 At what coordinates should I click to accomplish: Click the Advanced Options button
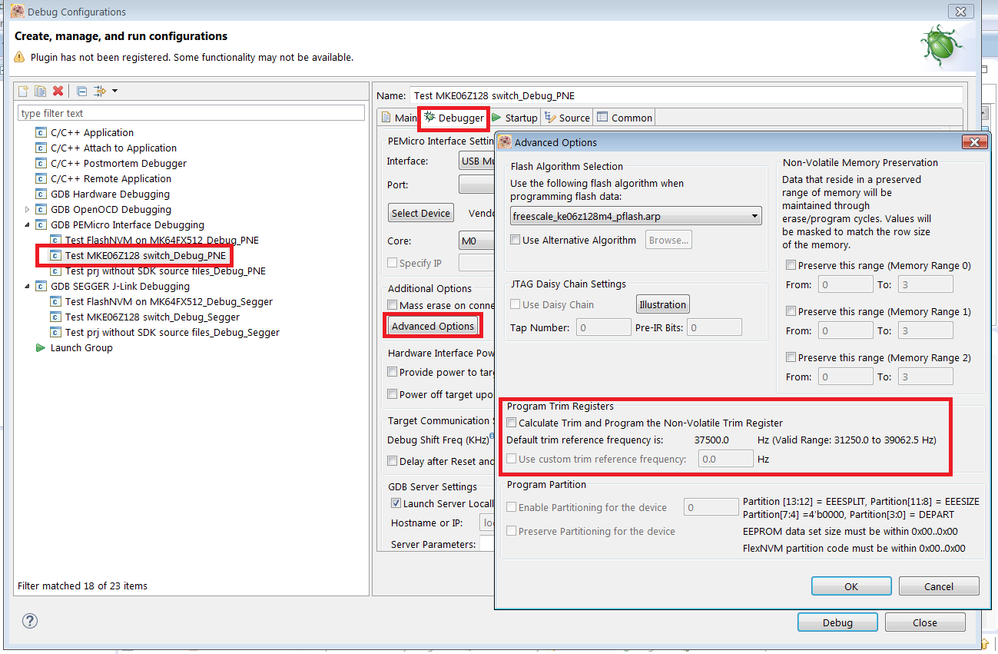[433, 326]
